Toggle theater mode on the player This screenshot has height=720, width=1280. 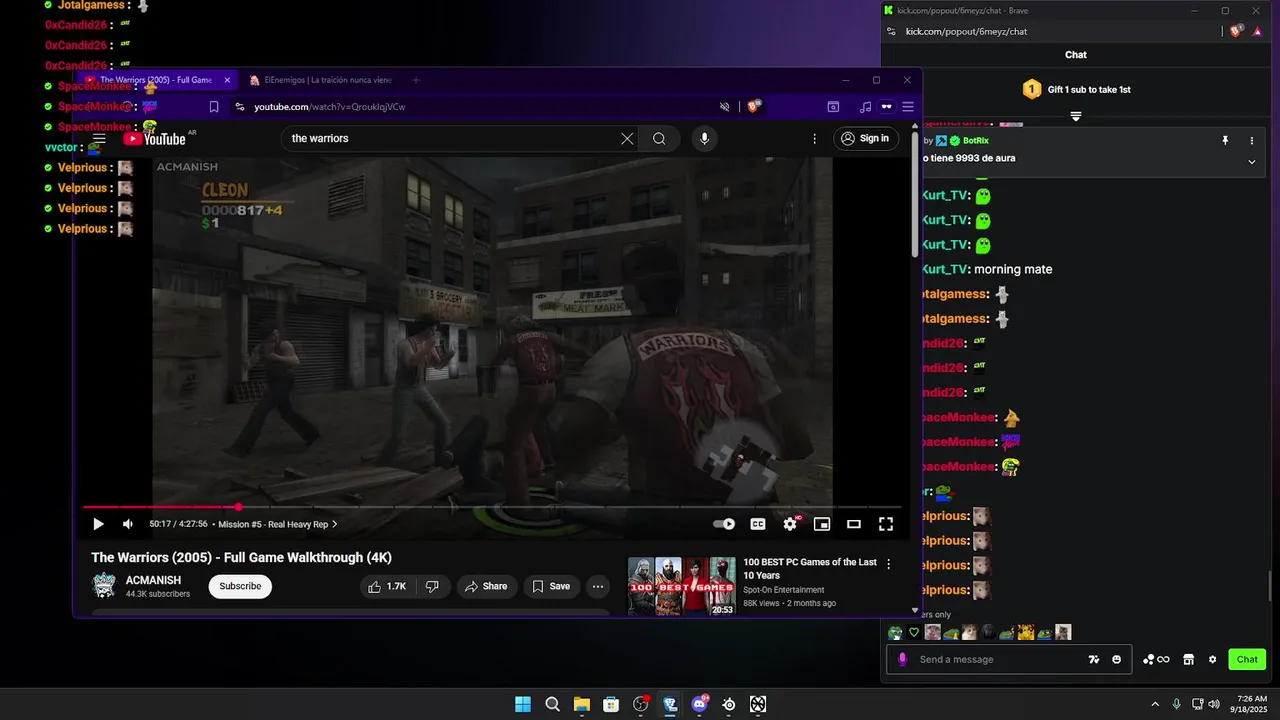[854, 524]
